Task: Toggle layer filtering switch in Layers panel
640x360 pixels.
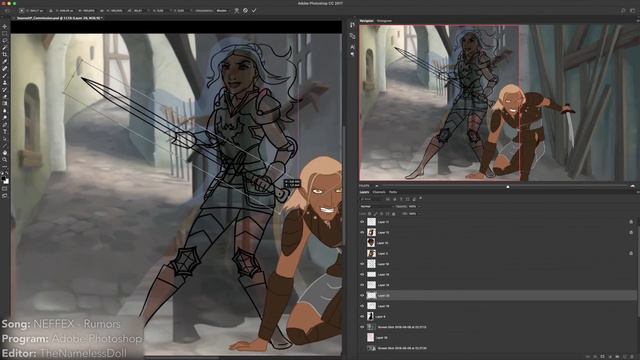Action: pos(420,198)
